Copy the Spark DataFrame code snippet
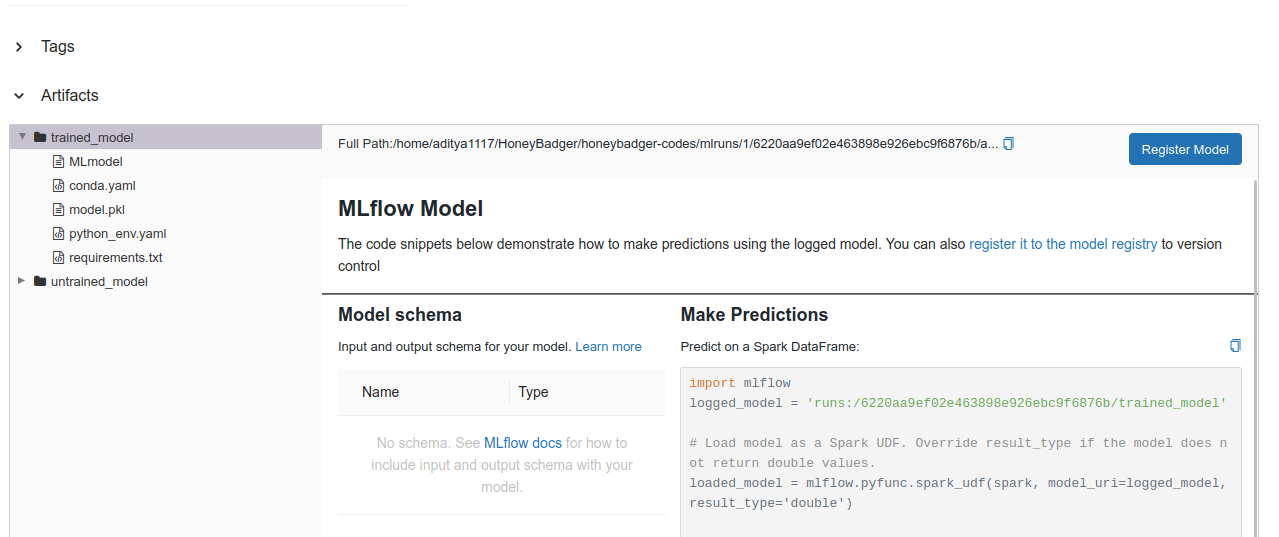 (x=1235, y=346)
